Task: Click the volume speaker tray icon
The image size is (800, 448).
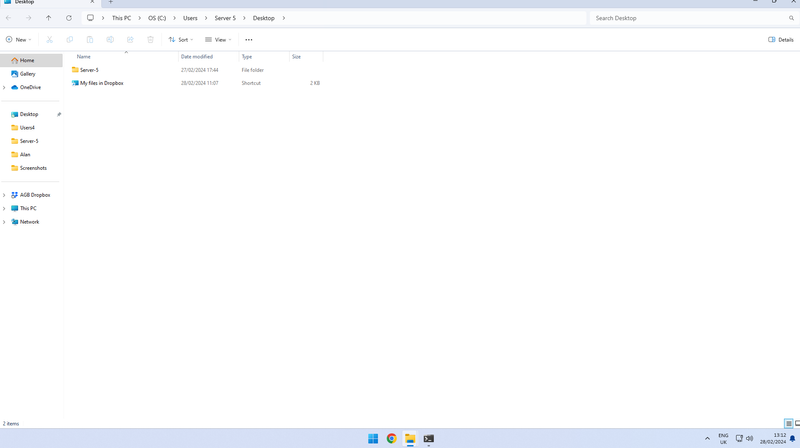Action: click(749, 438)
